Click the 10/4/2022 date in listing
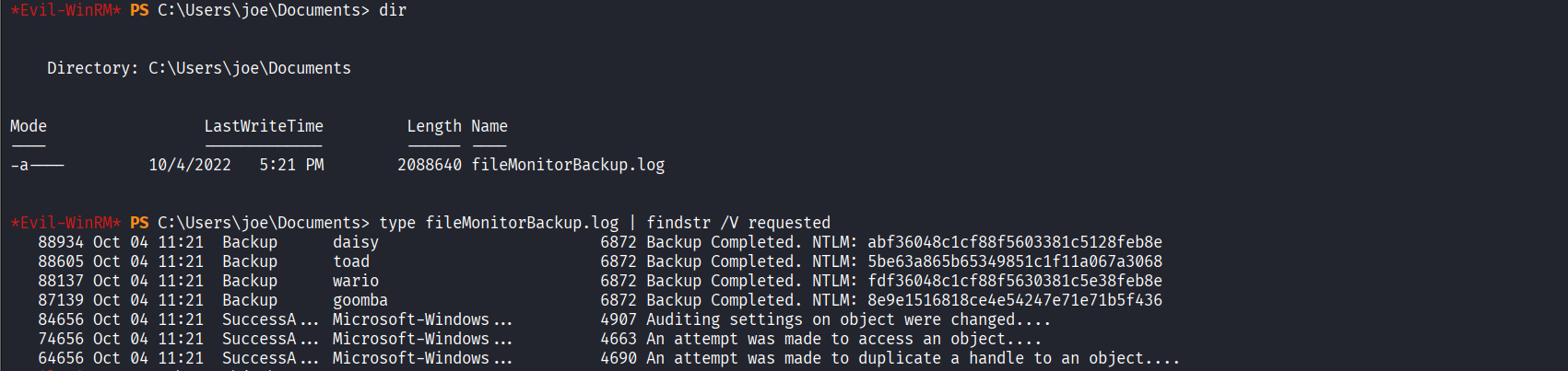Viewport: 1568px width, 371px height. (x=190, y=165)
